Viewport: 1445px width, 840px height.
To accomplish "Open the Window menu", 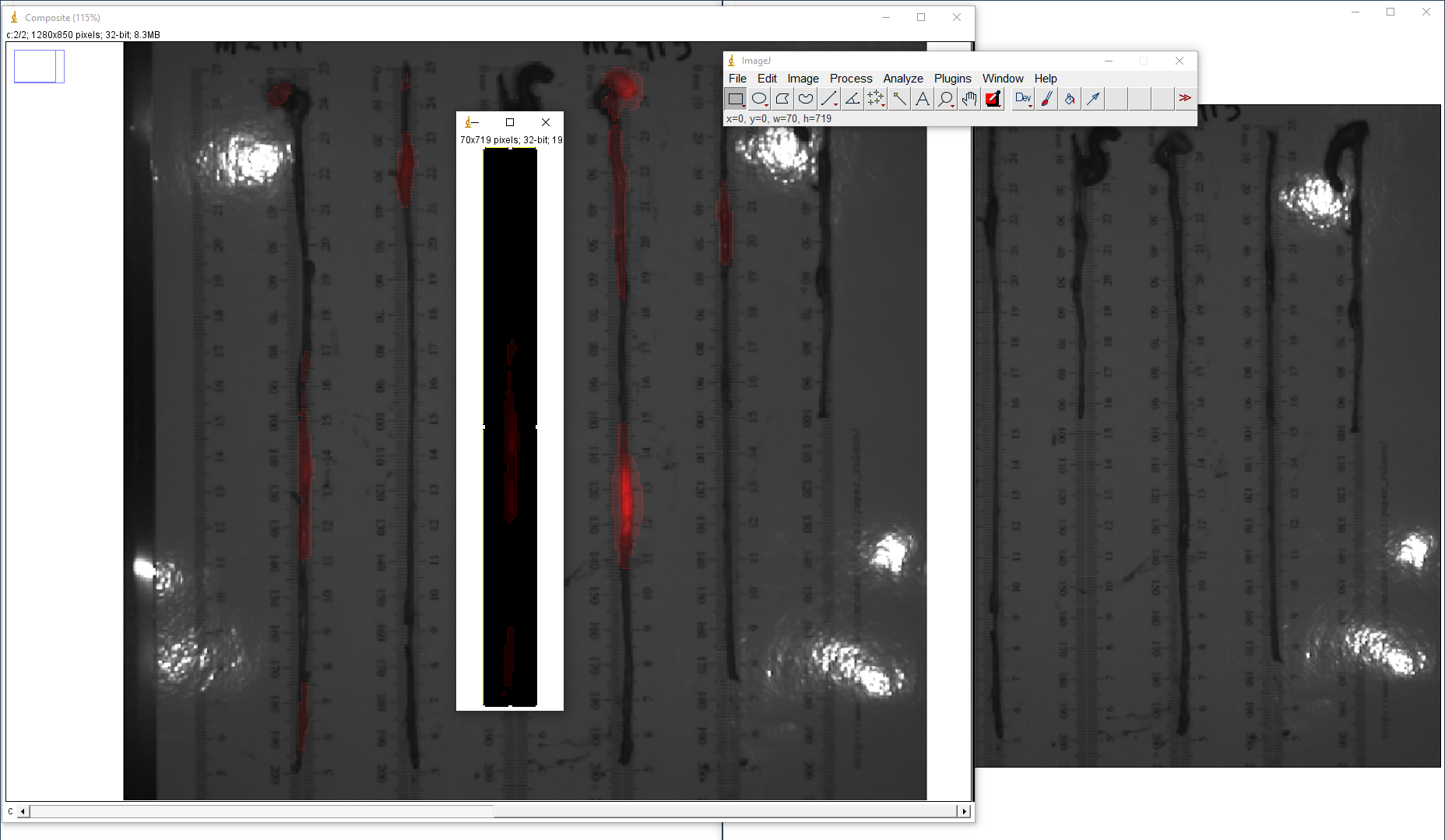I will click(x=1003, y=79).
